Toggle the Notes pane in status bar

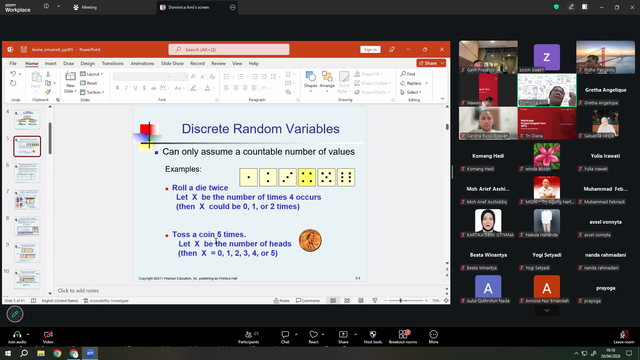click(282, 300)
